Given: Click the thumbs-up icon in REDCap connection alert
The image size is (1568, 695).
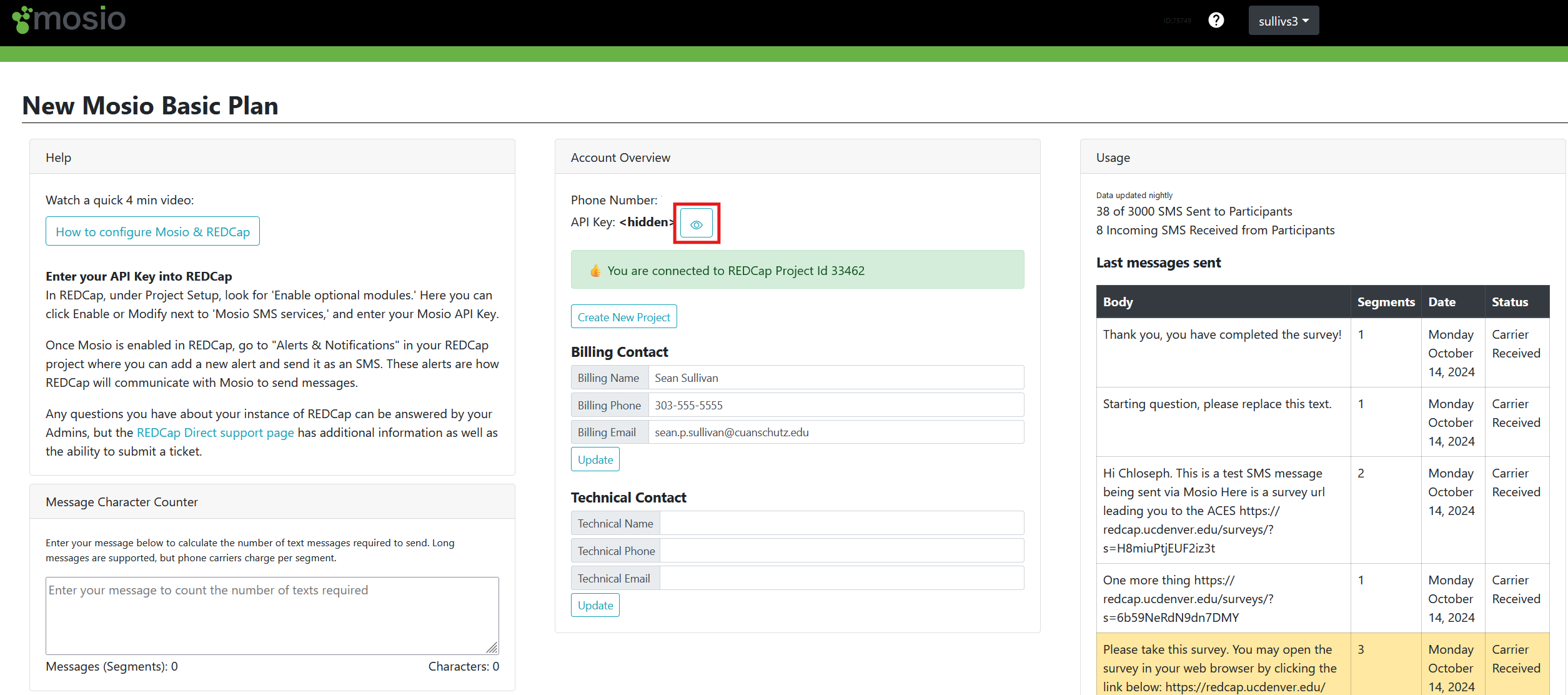Looking at the screenshot, I should [x=595, y=271].
